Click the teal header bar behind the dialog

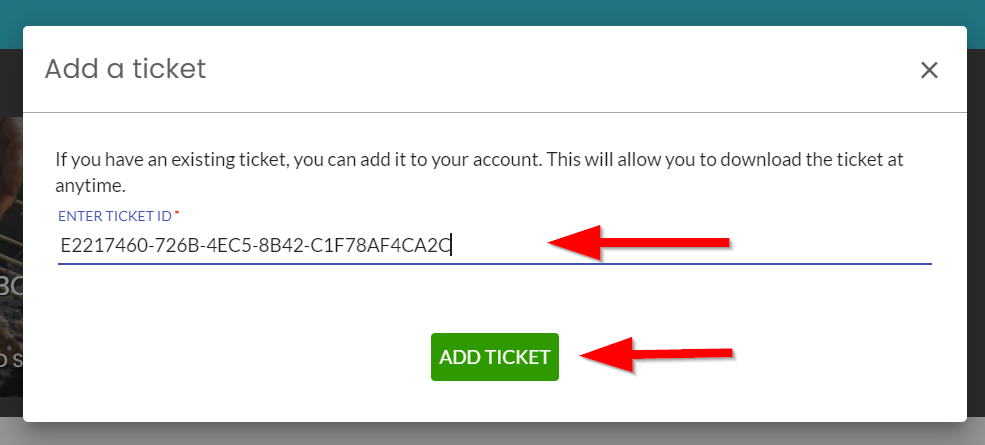[492, 13]
